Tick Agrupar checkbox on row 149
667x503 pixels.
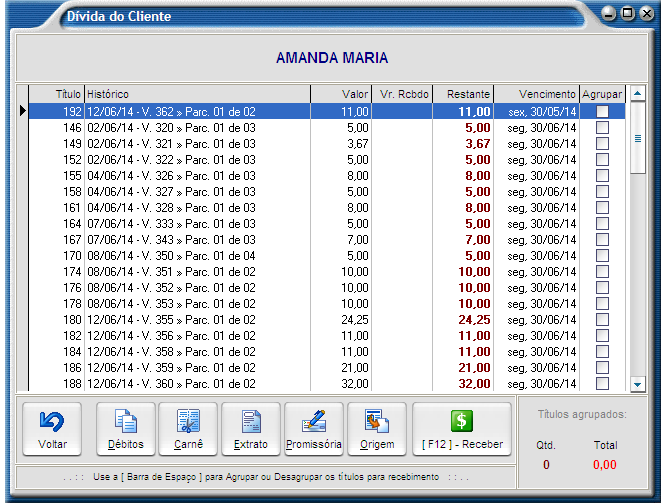point(602,143)
